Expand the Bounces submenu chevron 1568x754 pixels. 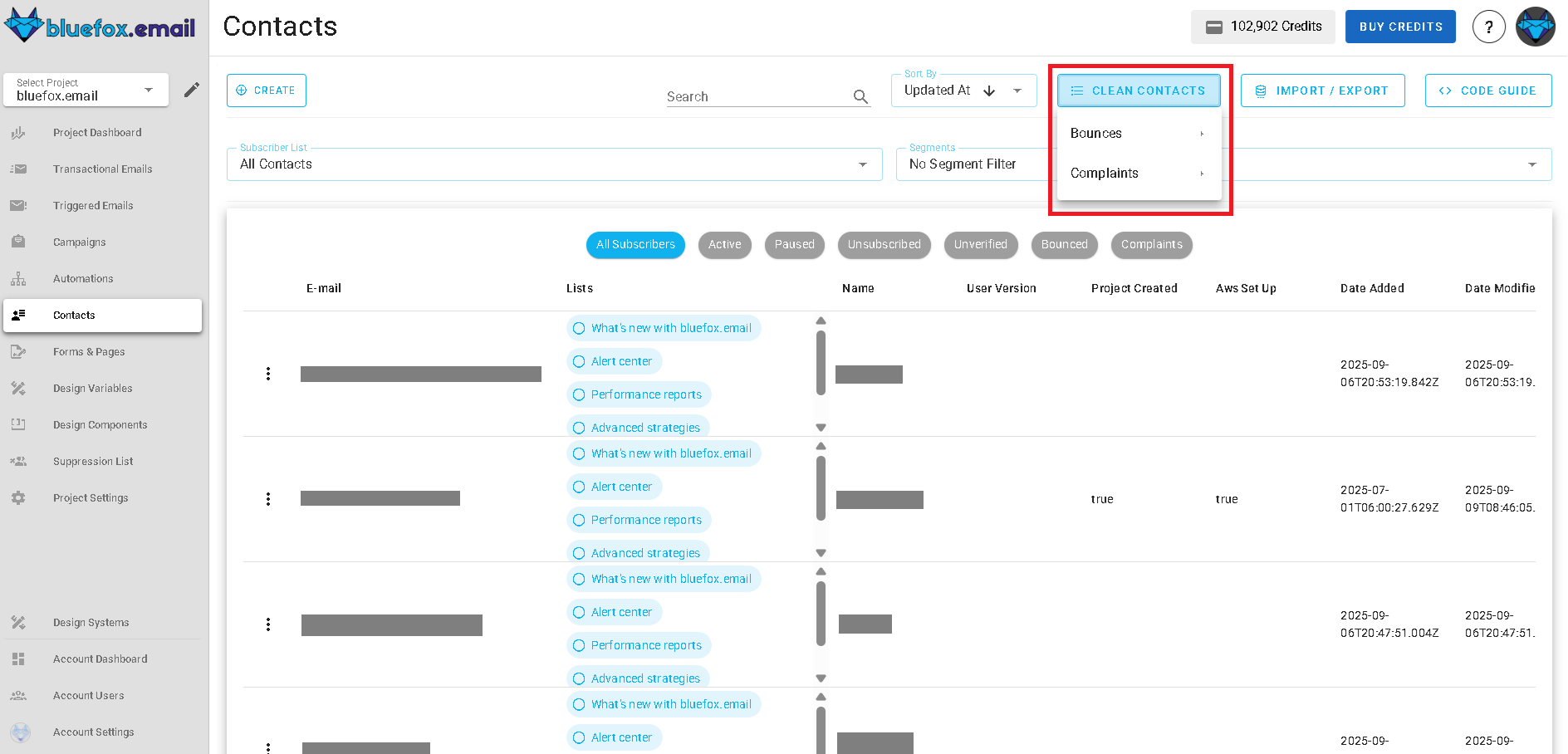(1202, 133)
